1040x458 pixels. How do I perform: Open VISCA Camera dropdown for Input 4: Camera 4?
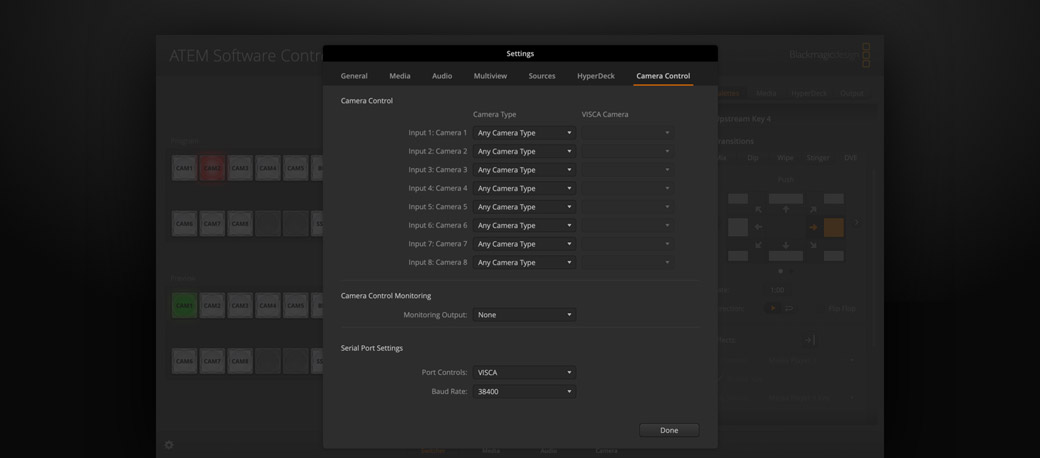click(x=627, y=188)
